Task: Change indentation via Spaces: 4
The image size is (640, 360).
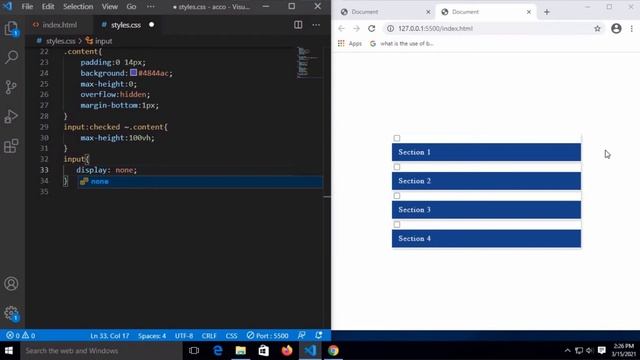Action: pyautogui.click(x=152, y=336)
